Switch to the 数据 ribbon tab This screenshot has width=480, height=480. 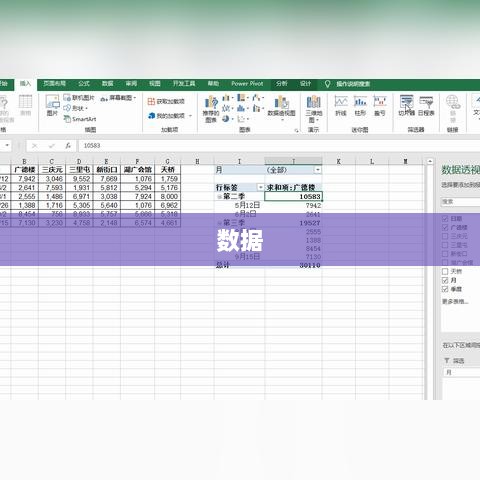point(107,84)
